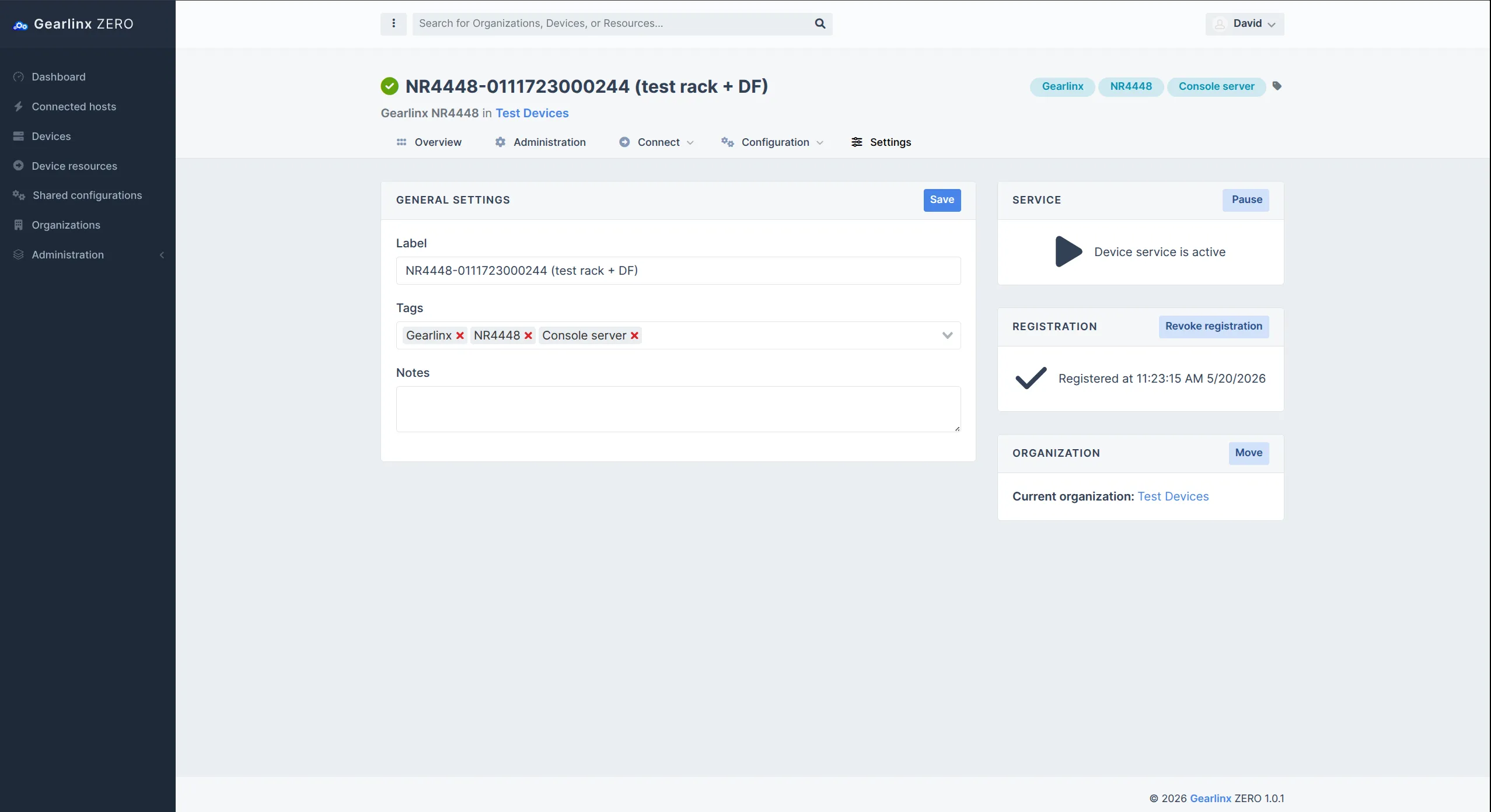Pause the device service
This screenshot has width=1491, height=812.
click(x=1246, y=200)
